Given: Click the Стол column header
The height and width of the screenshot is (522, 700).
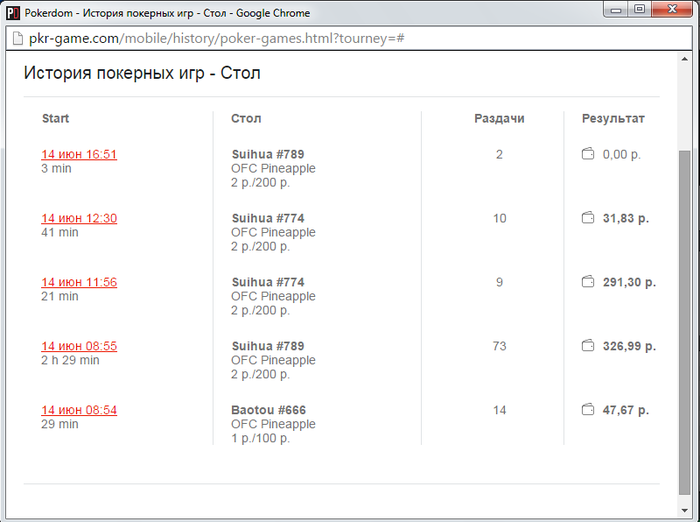Looking at the screenshot, I should coord(246,118).
